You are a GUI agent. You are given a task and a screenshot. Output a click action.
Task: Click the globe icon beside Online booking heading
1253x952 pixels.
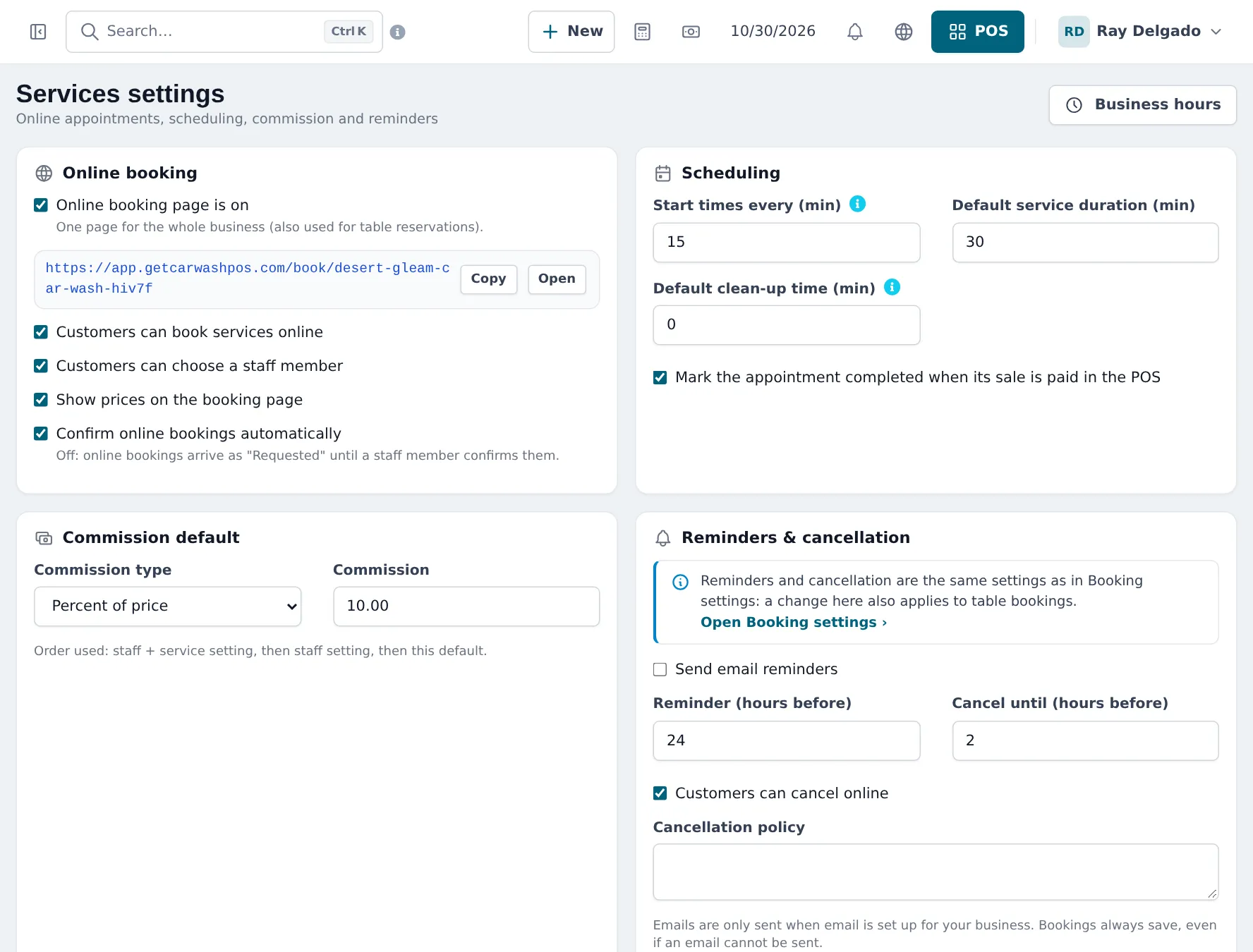(x=44, y=173)
